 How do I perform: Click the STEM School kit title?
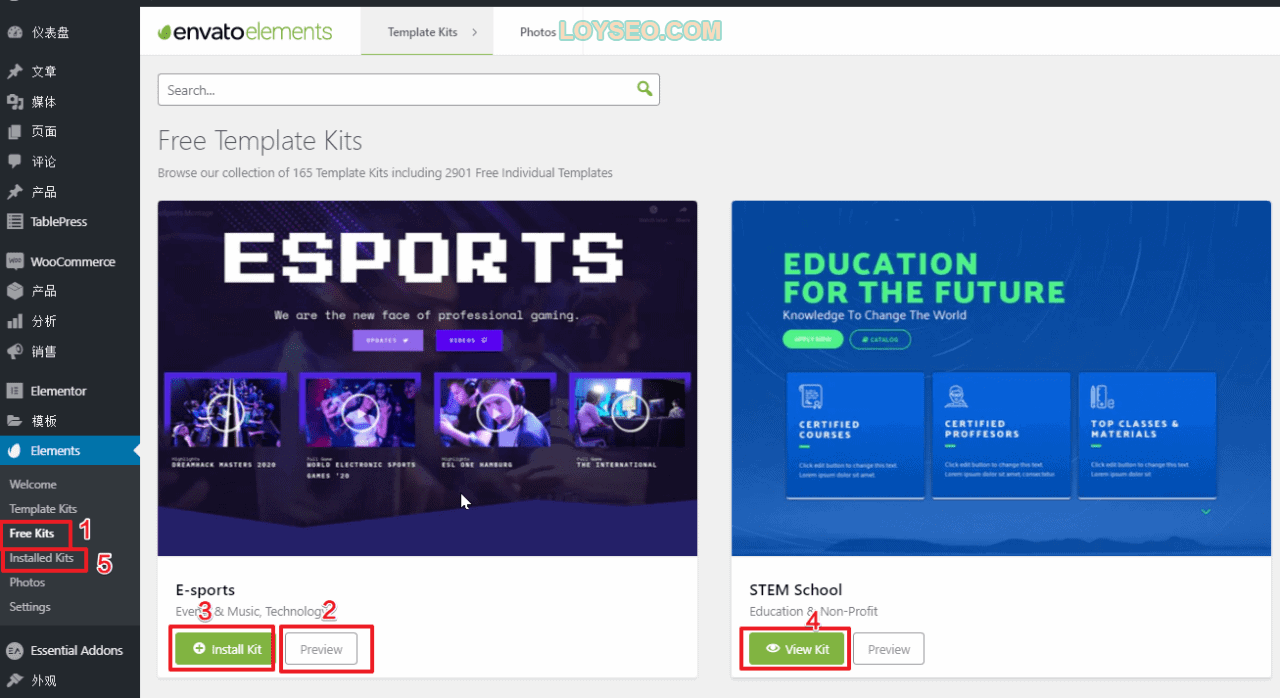796,590
